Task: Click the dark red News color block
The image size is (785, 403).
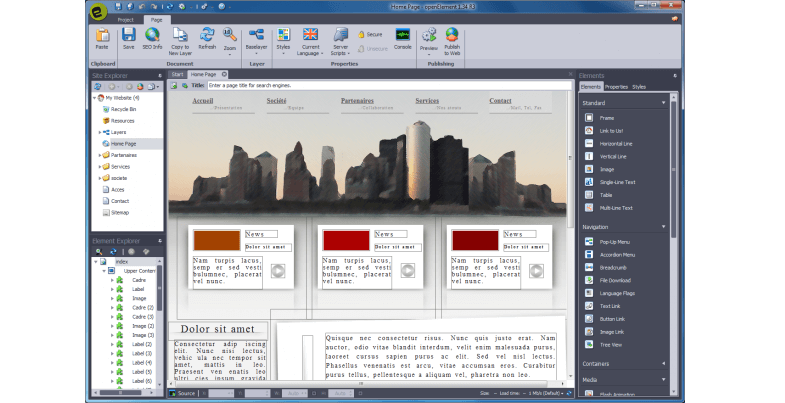Action: pos(475,241)
